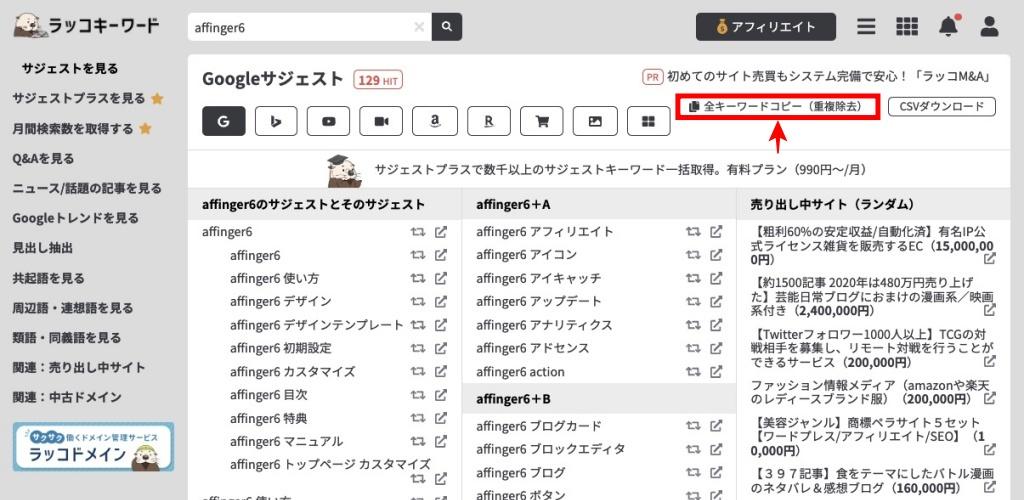Open 共起語を見る in sidebar
This screenshot has height=500, width=1024.
(x=48, y=278)
